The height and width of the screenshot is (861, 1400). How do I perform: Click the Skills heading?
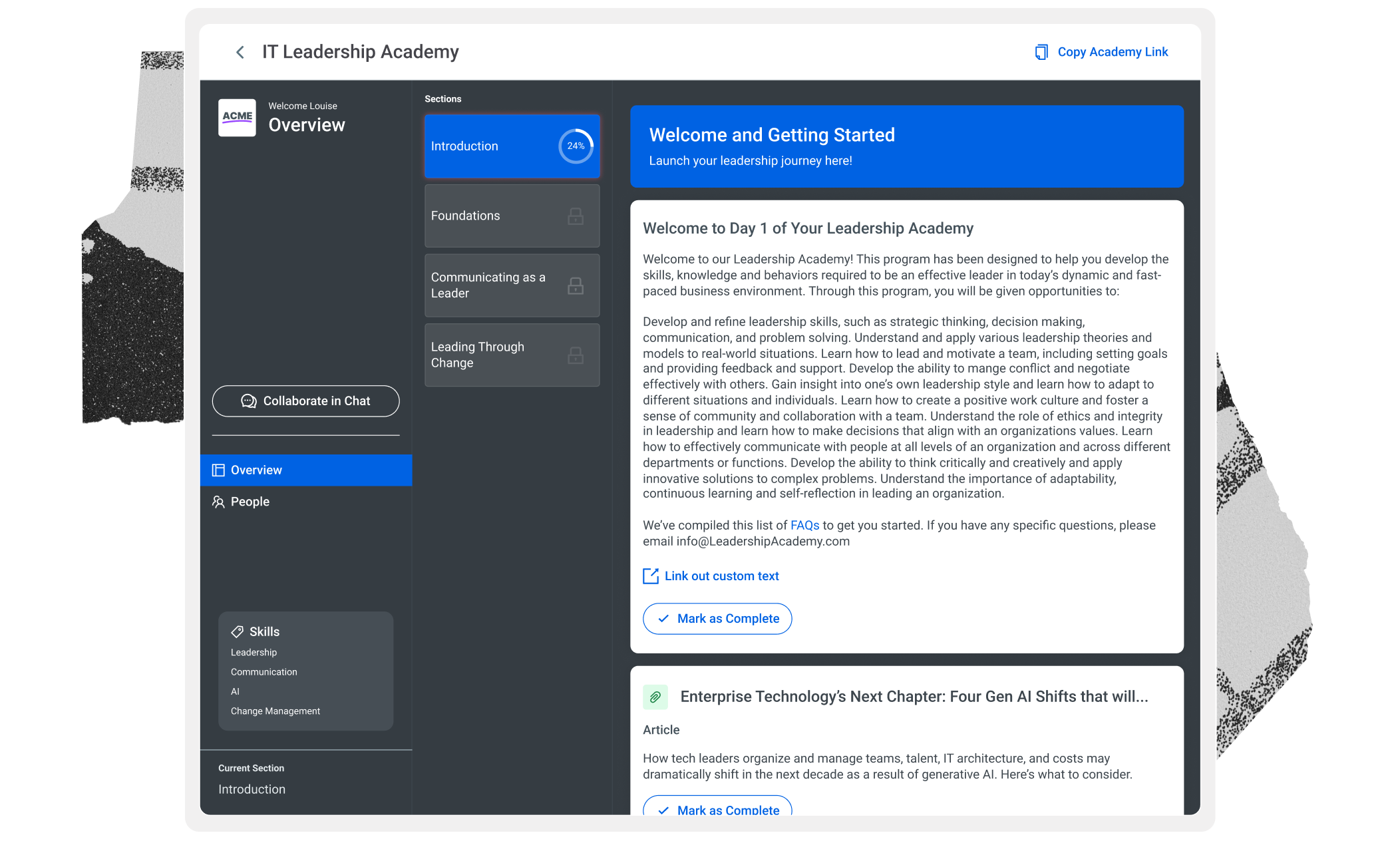tap(264, 631)
